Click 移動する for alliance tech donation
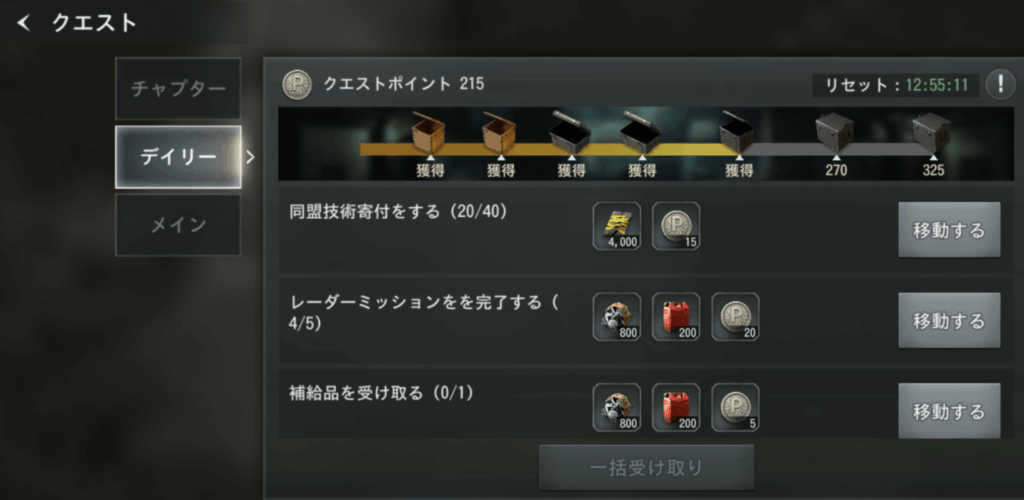 coord(949,230)
